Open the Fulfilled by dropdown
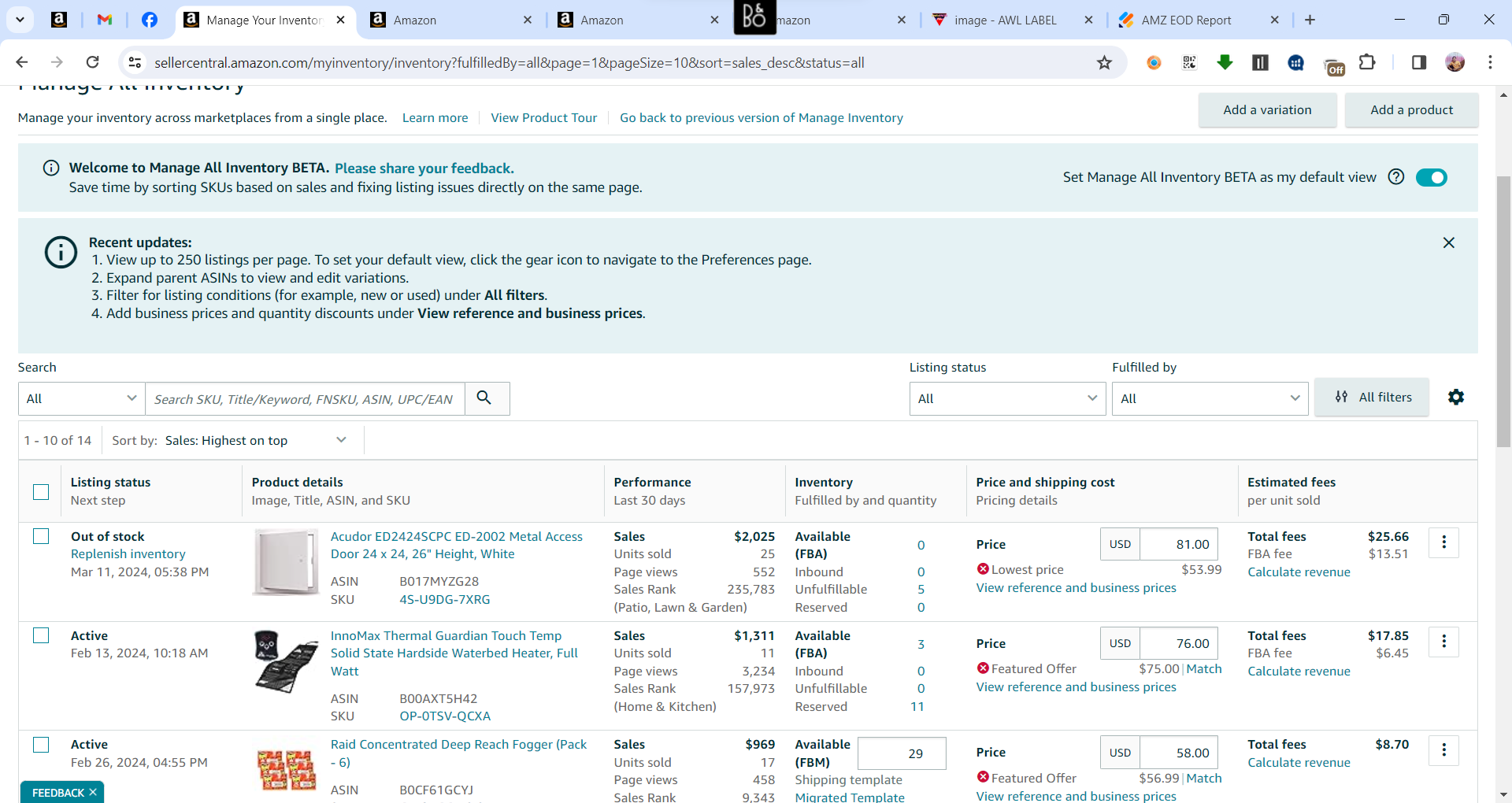Image resolution: width=1512 pixels, height=803 pixels. click(x=1210, y=398)
